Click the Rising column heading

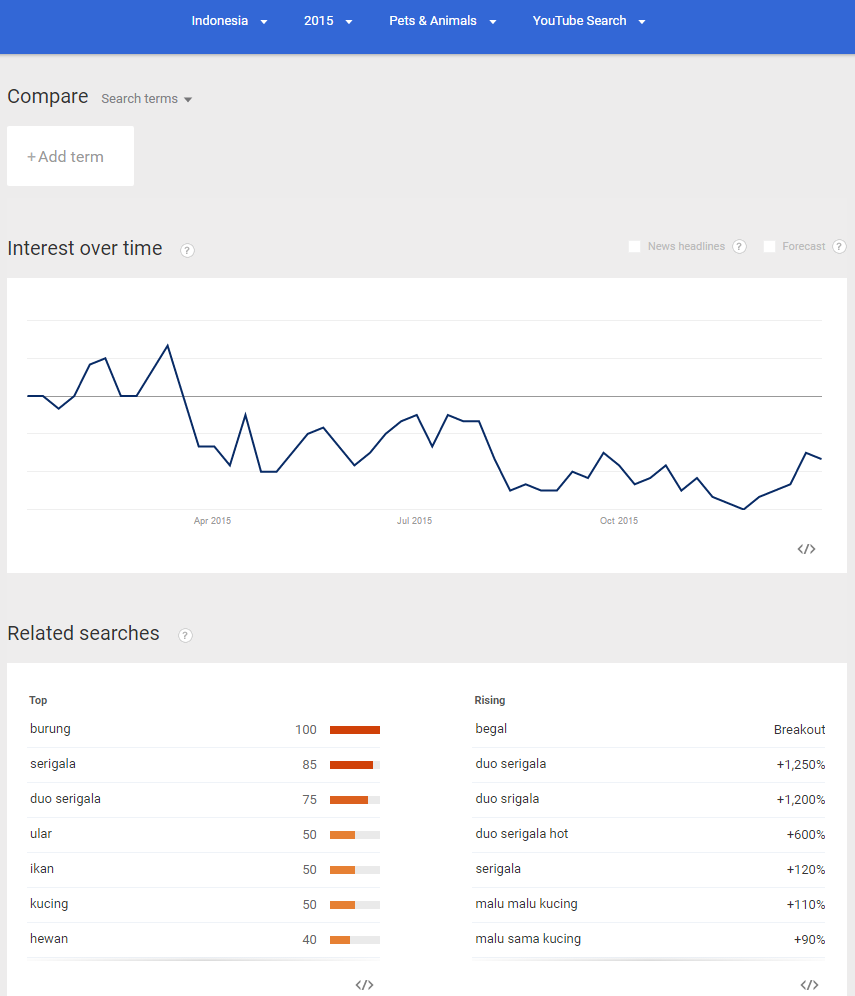(x=490, y=700)
